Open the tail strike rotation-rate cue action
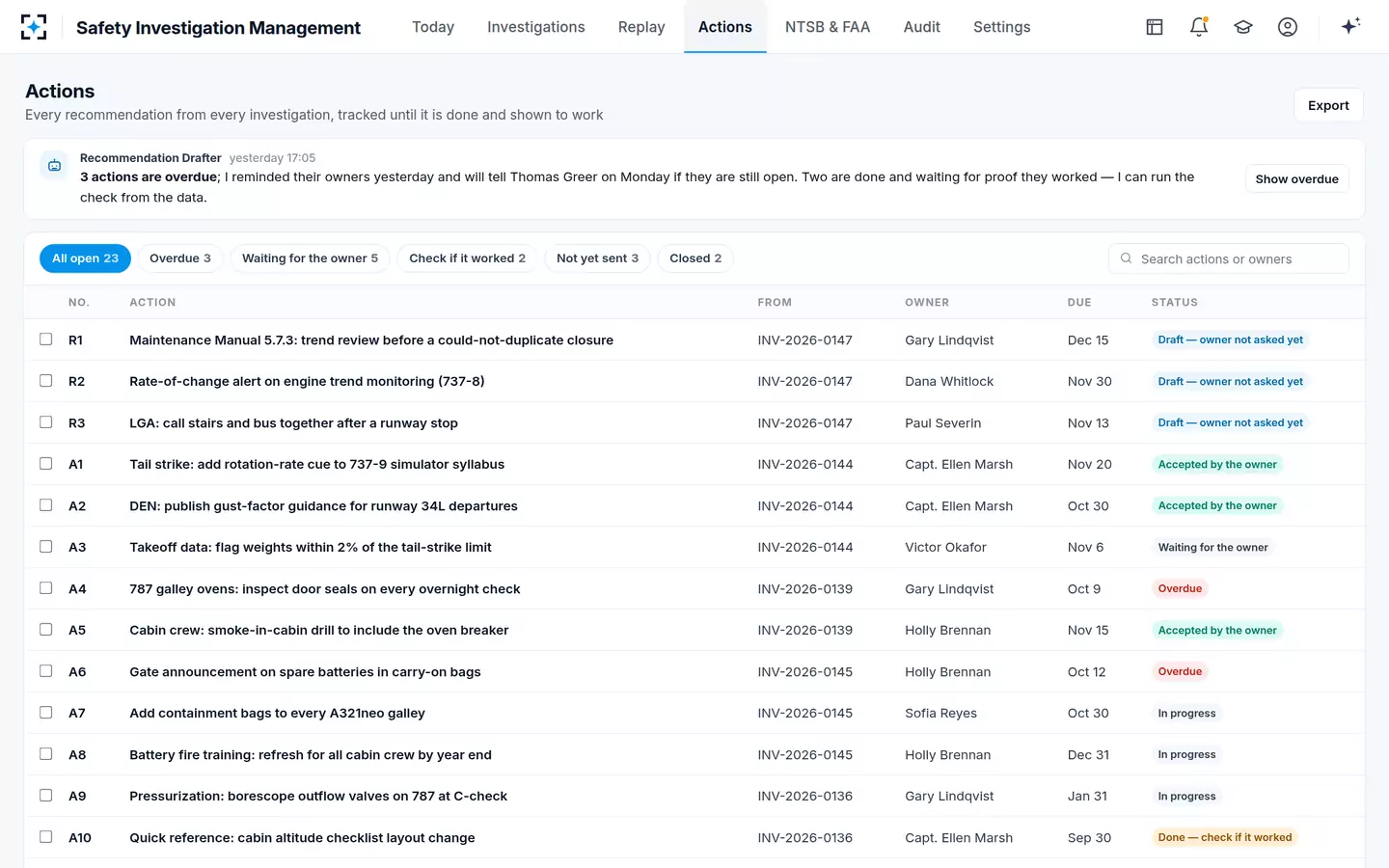The width and height of the screenshot is (1389, 868). 317,464
